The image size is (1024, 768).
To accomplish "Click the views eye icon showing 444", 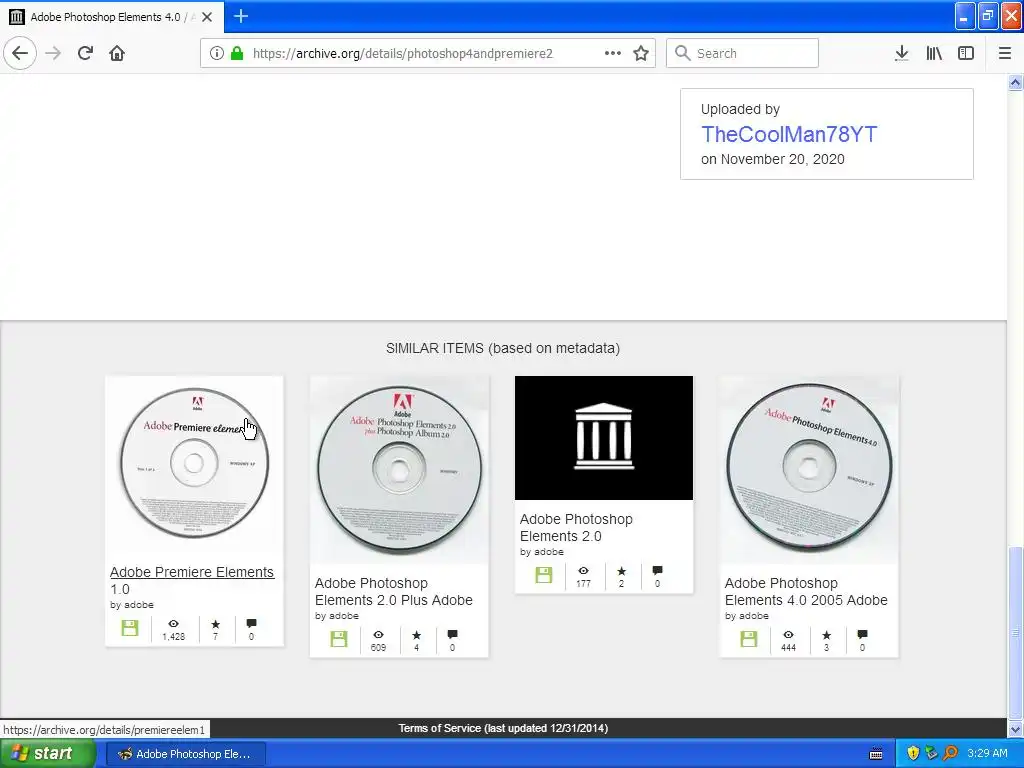I will [x=788, y=634].
